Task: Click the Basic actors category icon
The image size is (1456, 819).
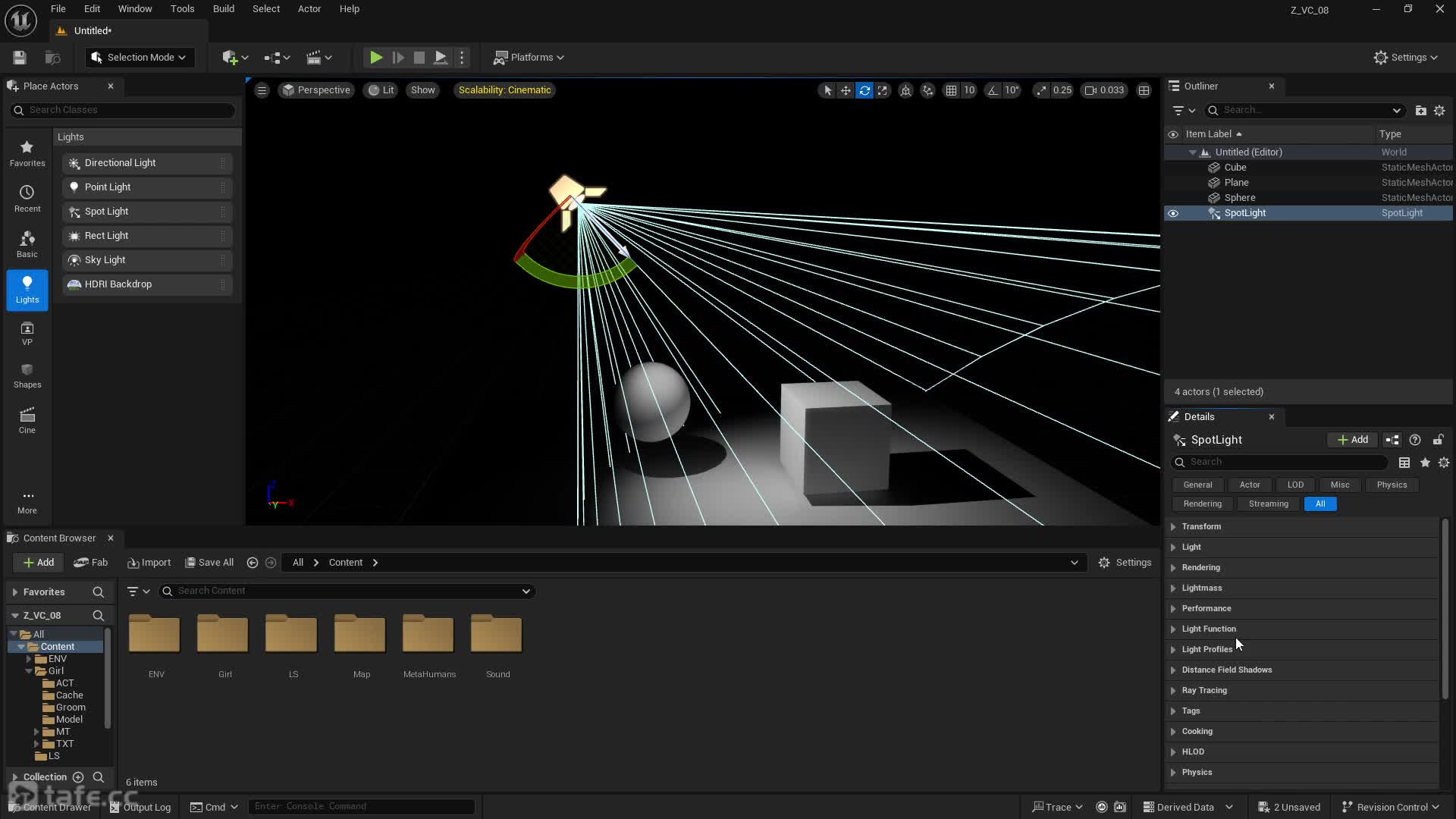Action: (x=27, y=244)
